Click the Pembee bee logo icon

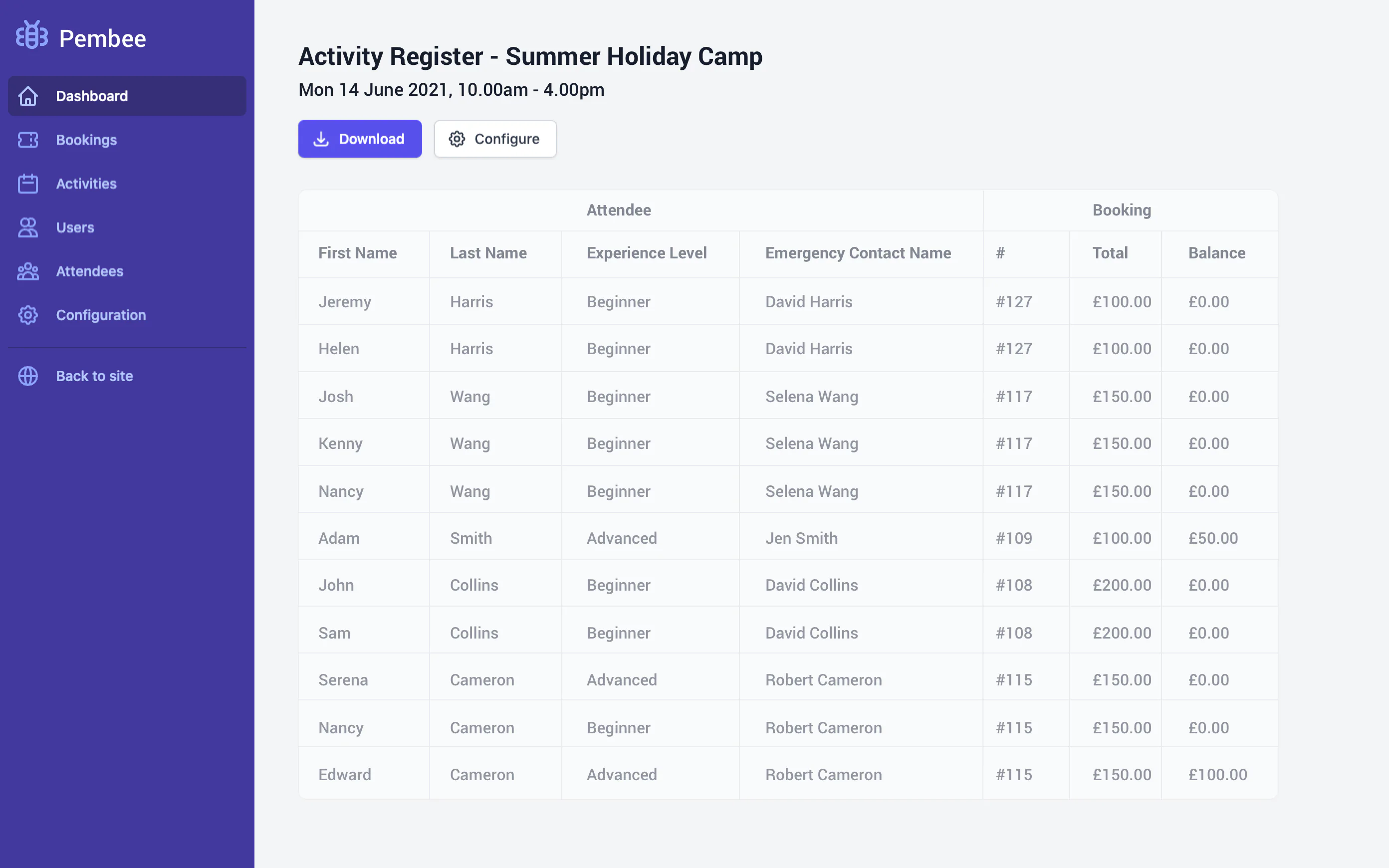click(31, 35)
